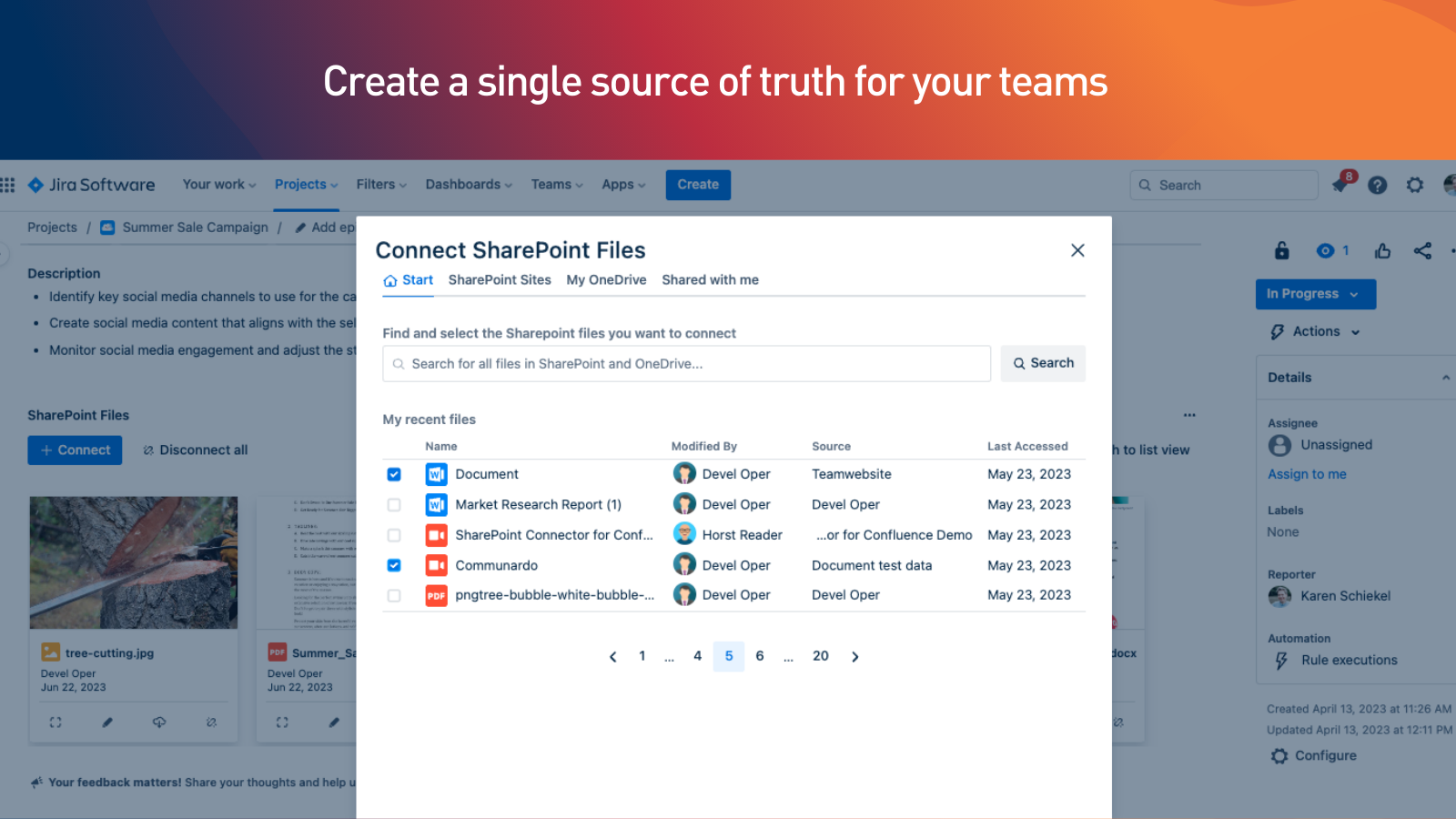
Task: Click disconnect icon under tree-cutting.jpg
Action: pos(211,722)
